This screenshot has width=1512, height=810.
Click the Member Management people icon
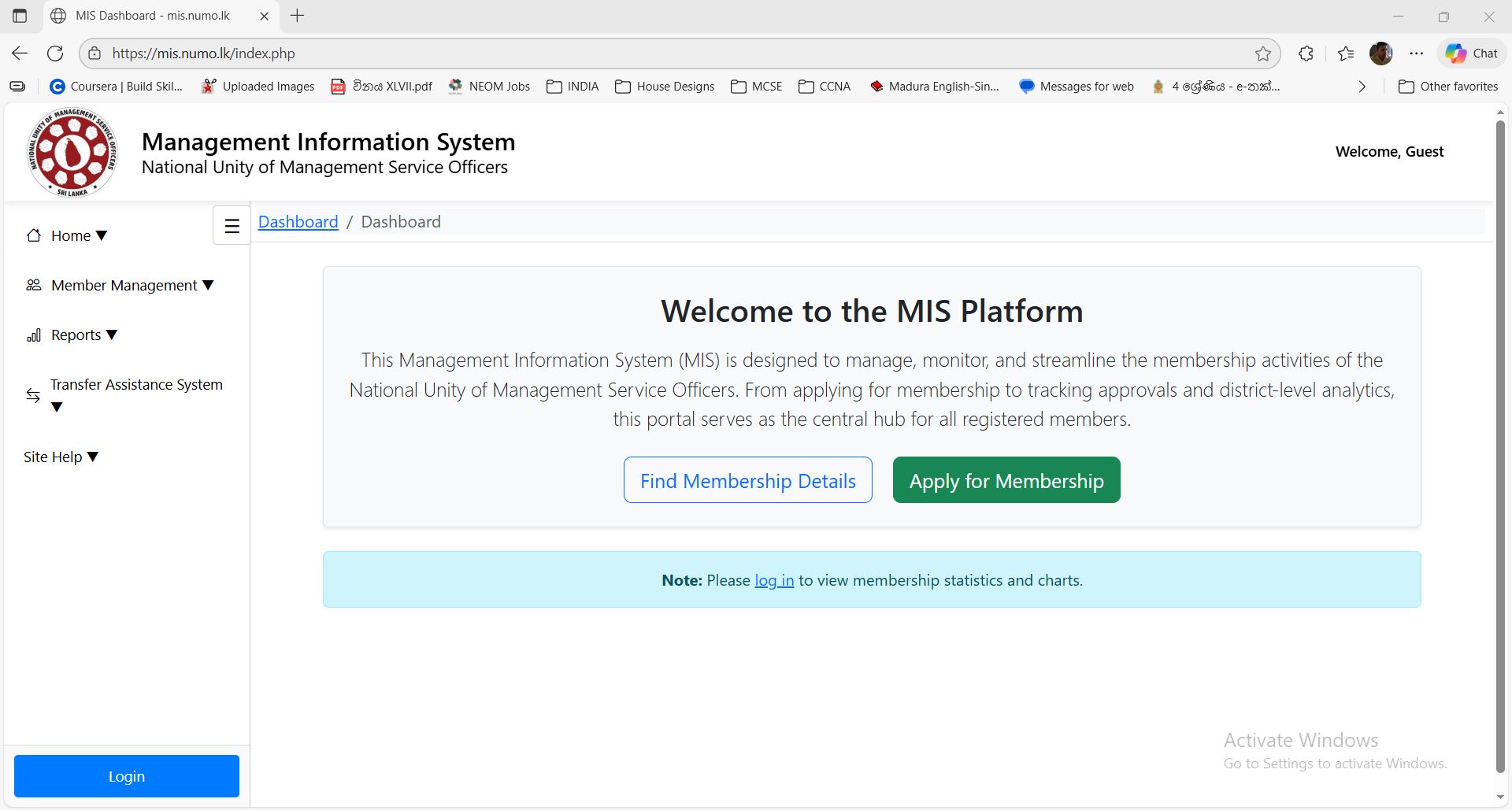tap(32, 285)
